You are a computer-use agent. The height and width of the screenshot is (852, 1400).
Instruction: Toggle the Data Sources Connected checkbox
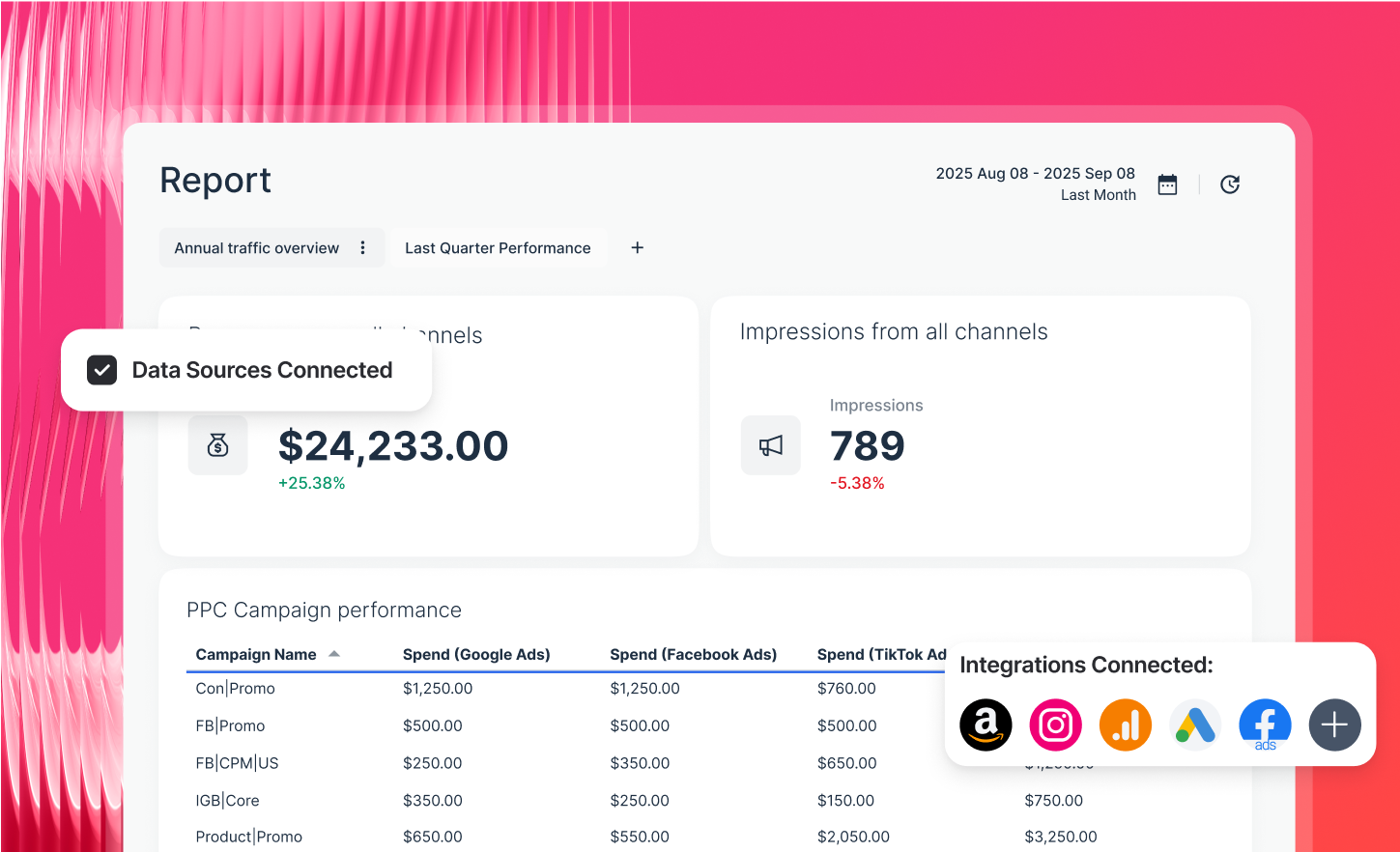pos(101,369)
